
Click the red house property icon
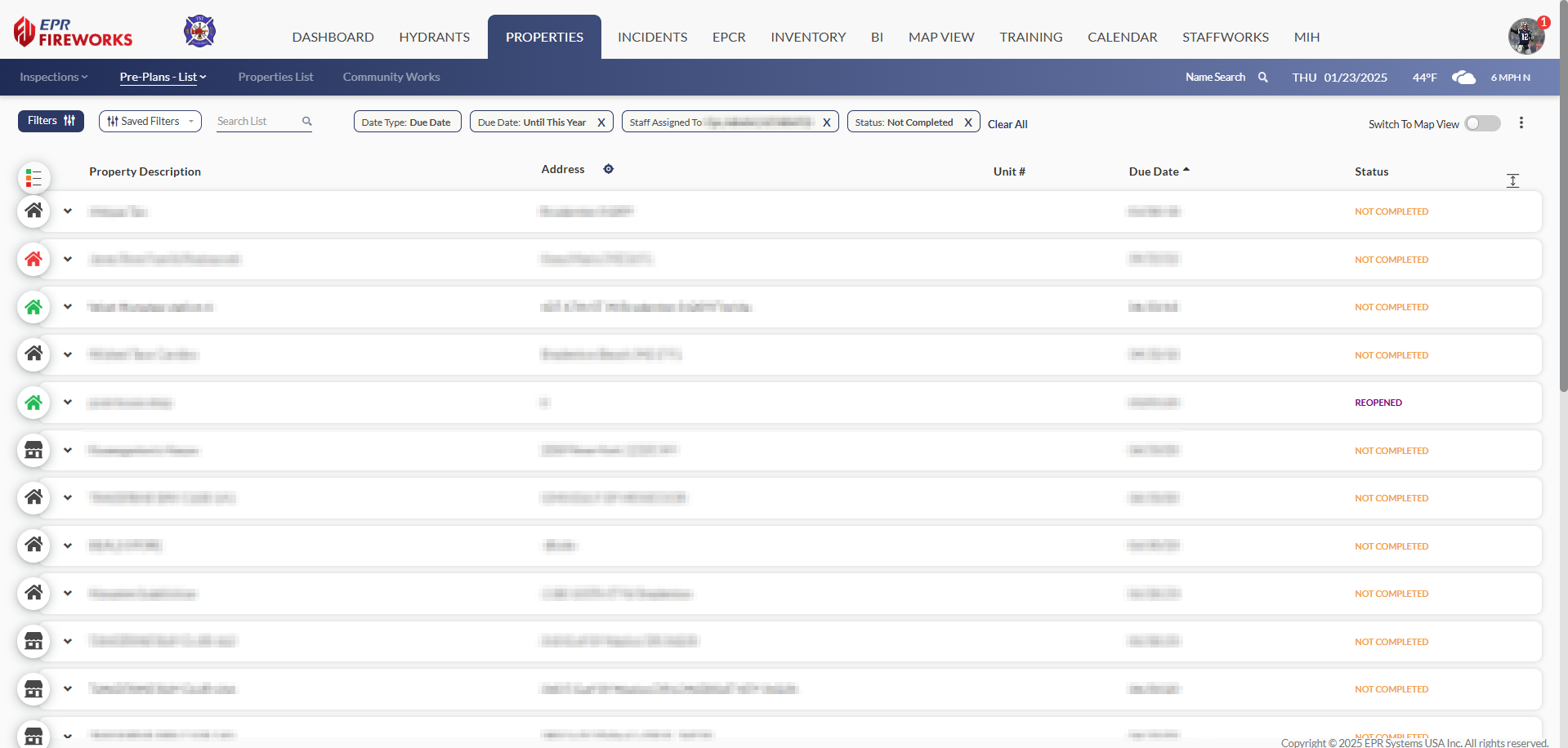pos(34,259)
